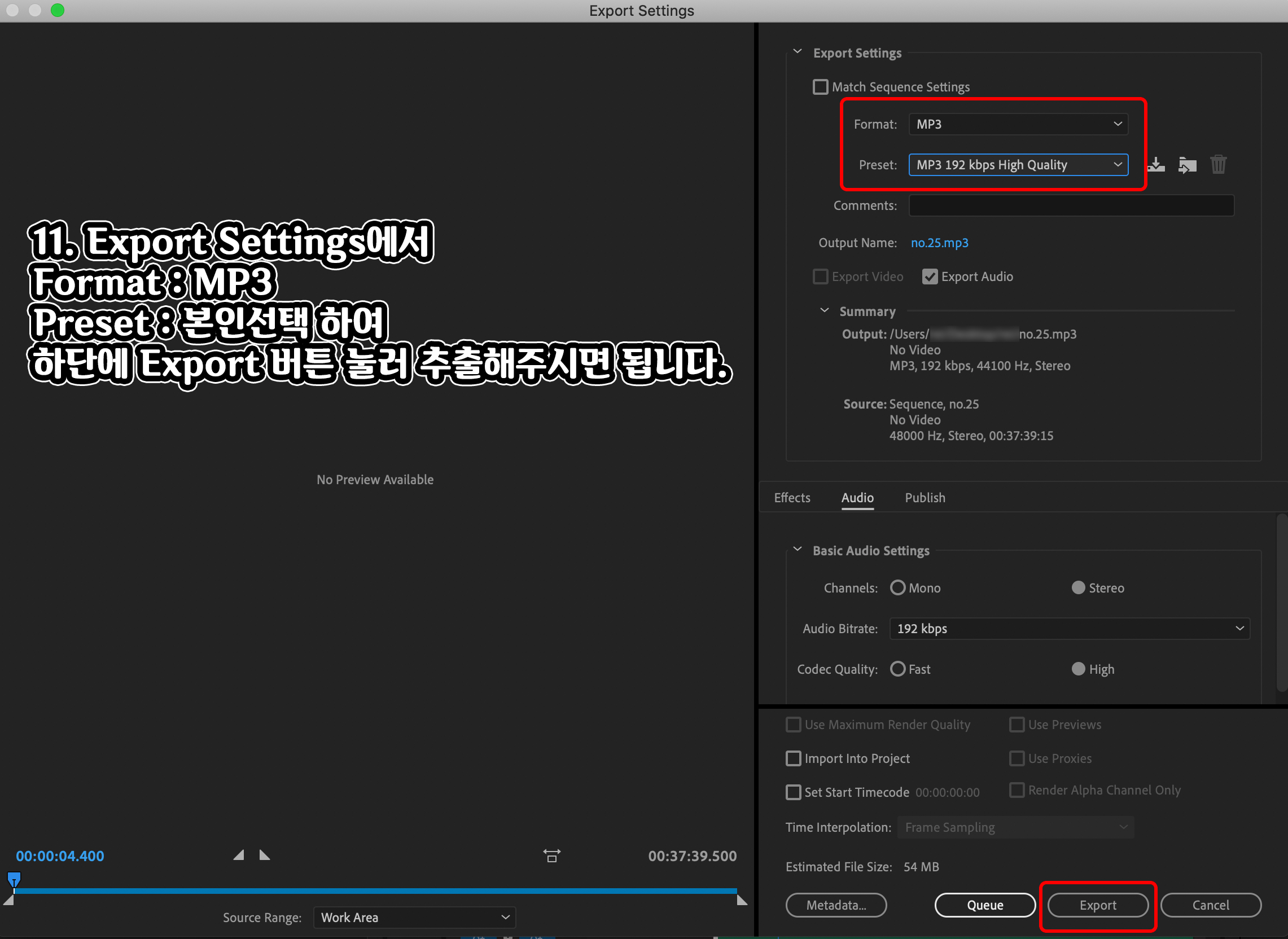The height and width of the screenshot is (939, 1288).
Task: Open the Format dropdown showing MP3
Action: 1018,124
